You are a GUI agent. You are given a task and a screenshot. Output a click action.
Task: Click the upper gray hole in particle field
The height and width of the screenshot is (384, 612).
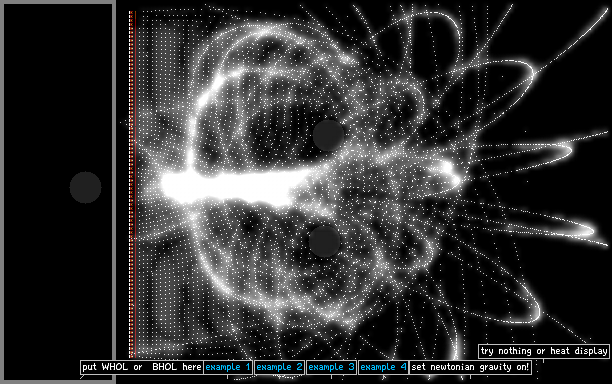tap(328, 135)
